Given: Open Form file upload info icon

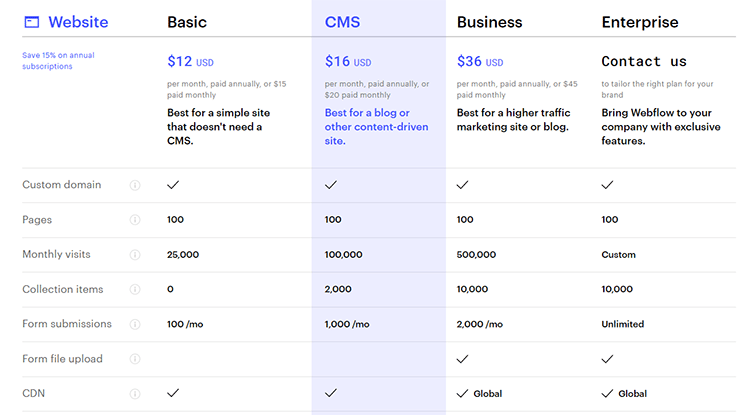Looking at the screenshot, I should pos(135,359).
